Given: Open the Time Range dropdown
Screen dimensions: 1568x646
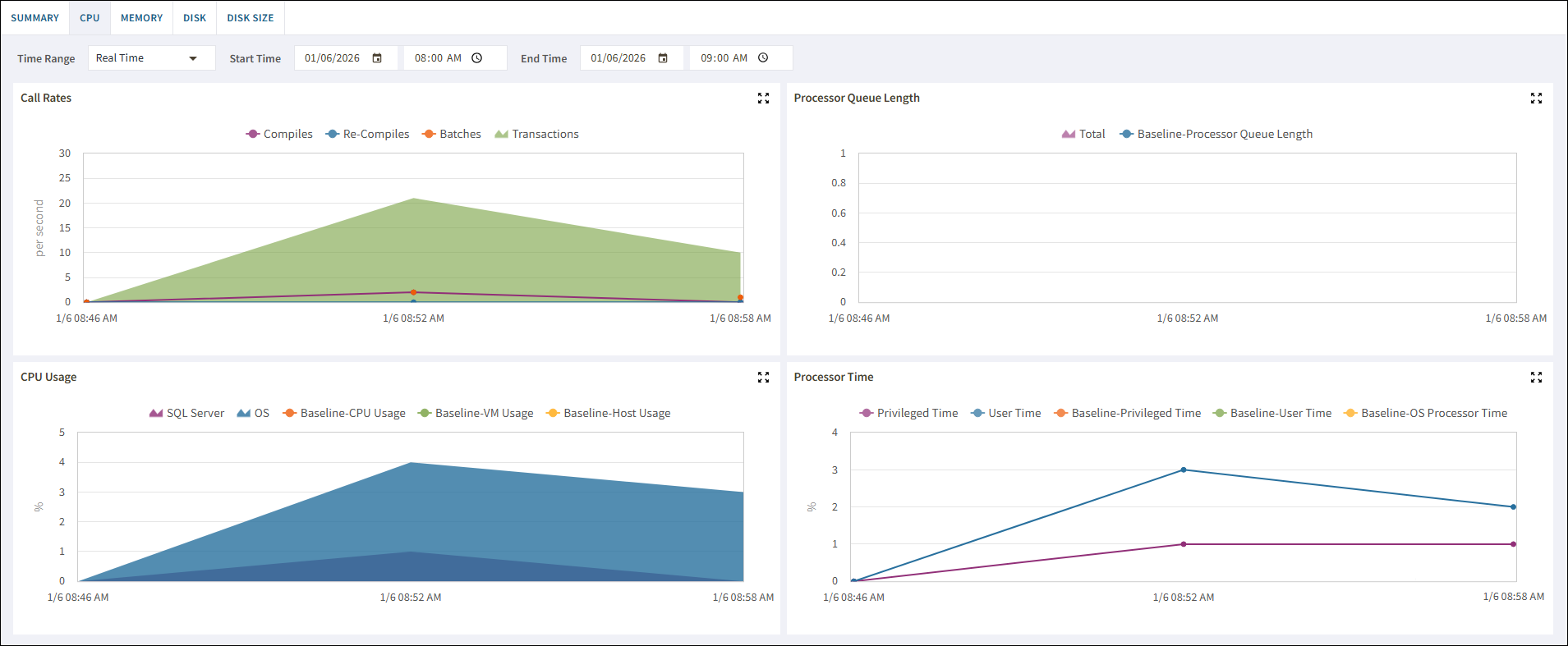Looking at the screenshot, I should [x=151, y=58].
